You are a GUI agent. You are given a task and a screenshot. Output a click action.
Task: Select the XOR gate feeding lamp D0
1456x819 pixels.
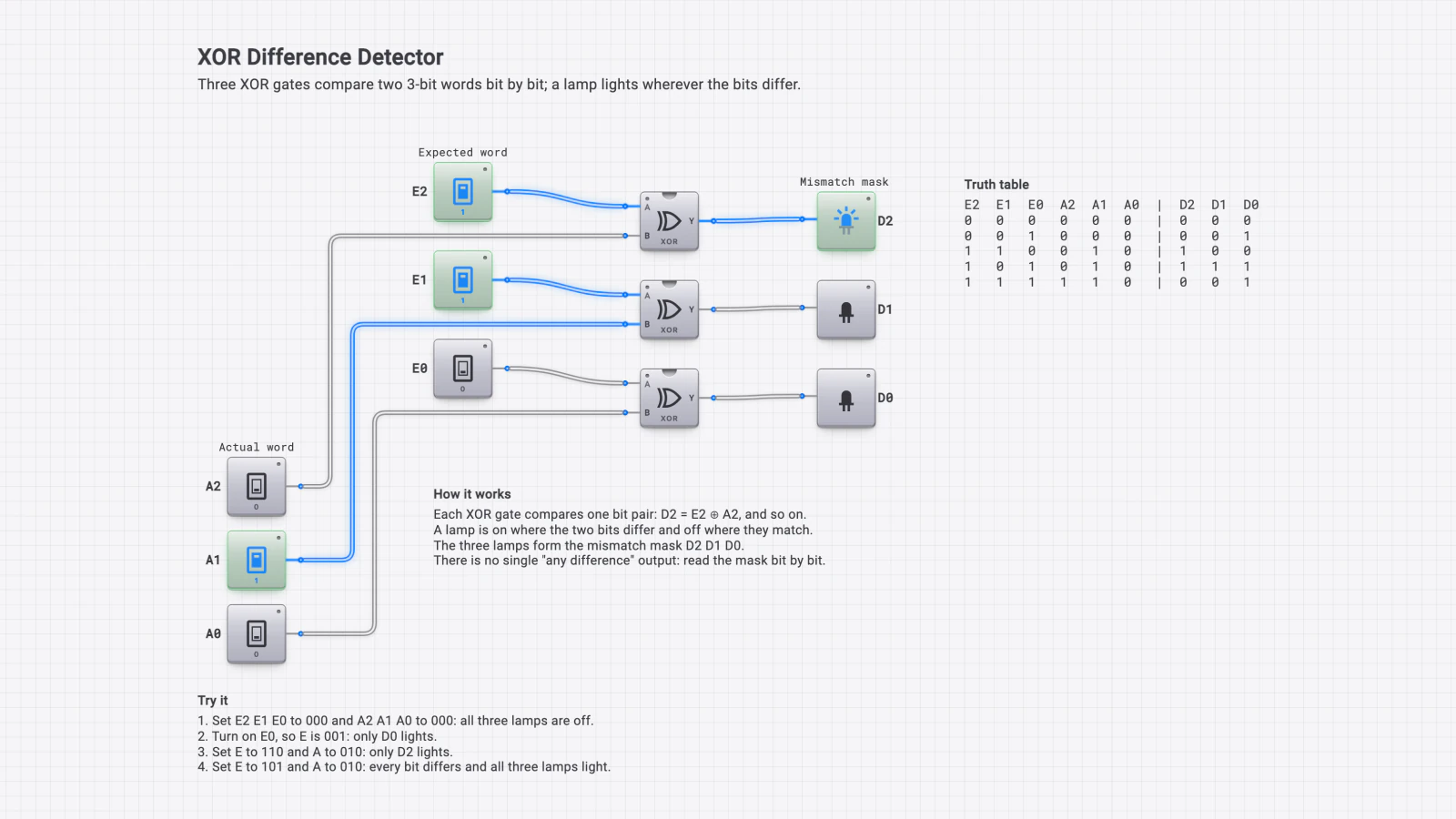click(x=670, y=398)
